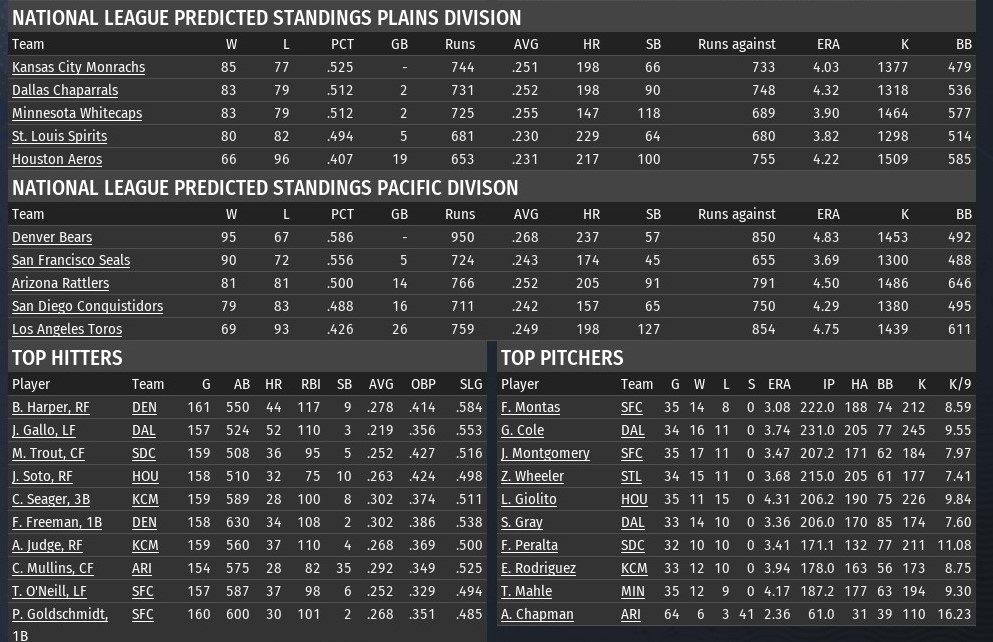The image size is (993, 642).
Task: Go to Los Angeles Toros team page
Action: pyautogui.click(x=67, y=329)
